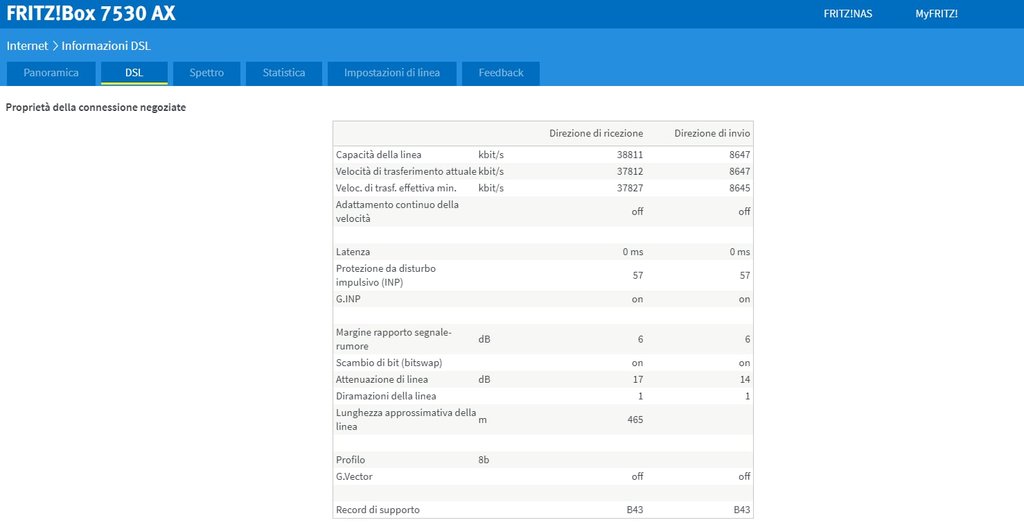
Task: Switch to the Spettro tab
Action: coord(207,73)
